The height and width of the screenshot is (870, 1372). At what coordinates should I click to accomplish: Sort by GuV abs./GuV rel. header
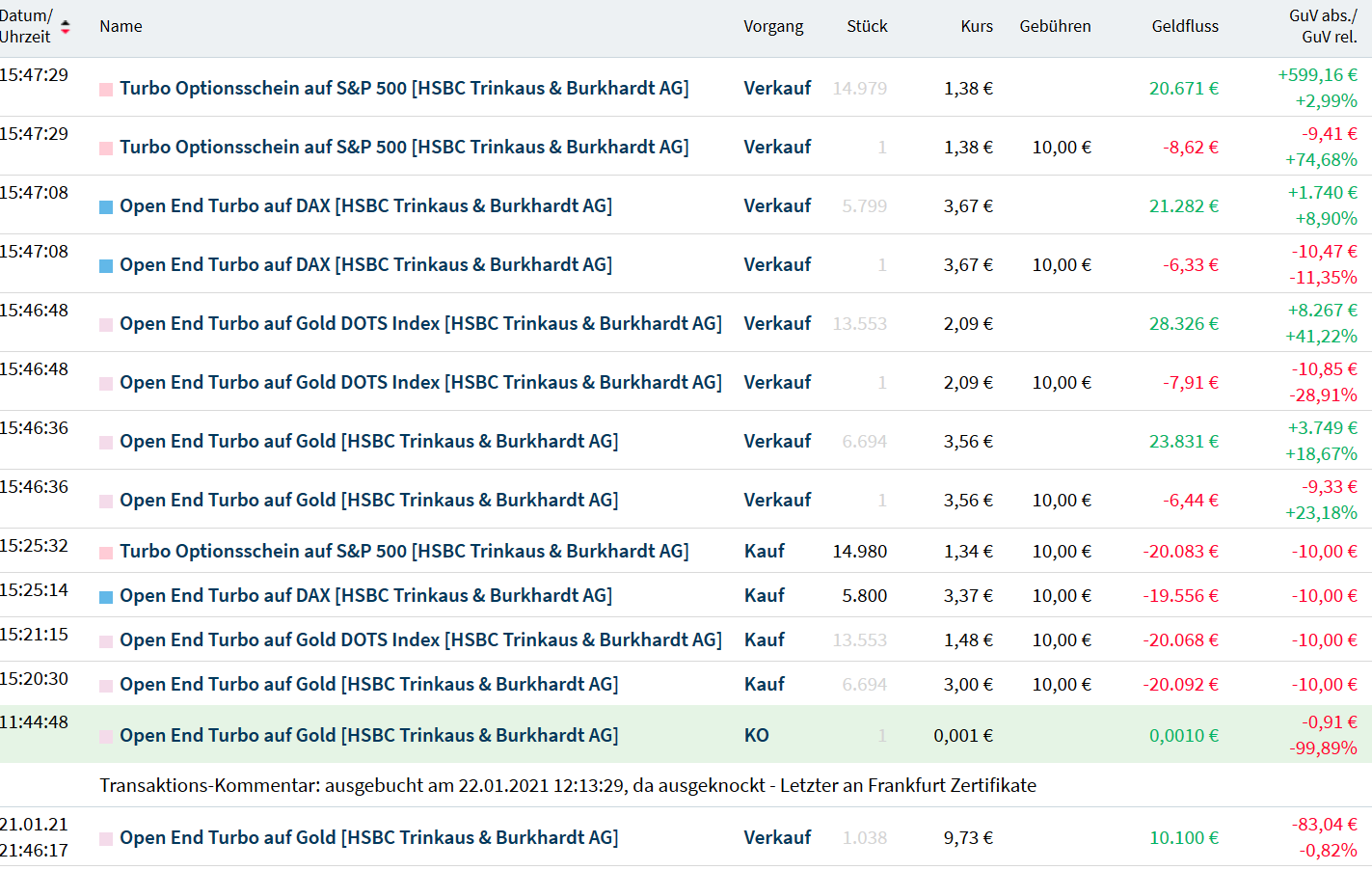click(1322, 27)
